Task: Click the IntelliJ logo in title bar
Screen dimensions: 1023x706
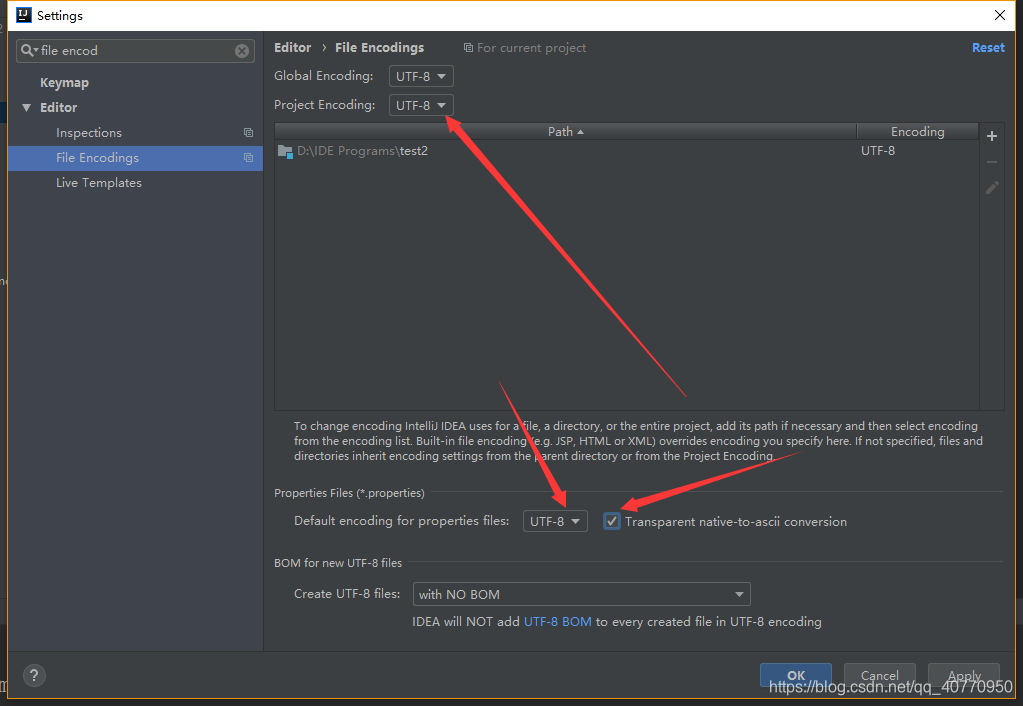Action: pos(23,14)
